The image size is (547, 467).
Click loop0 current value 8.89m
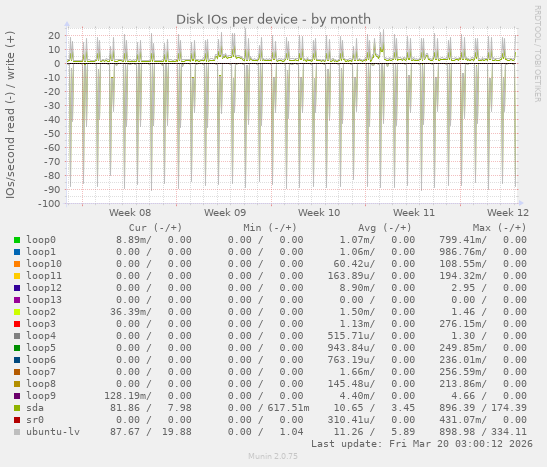(x=134, y=240)
